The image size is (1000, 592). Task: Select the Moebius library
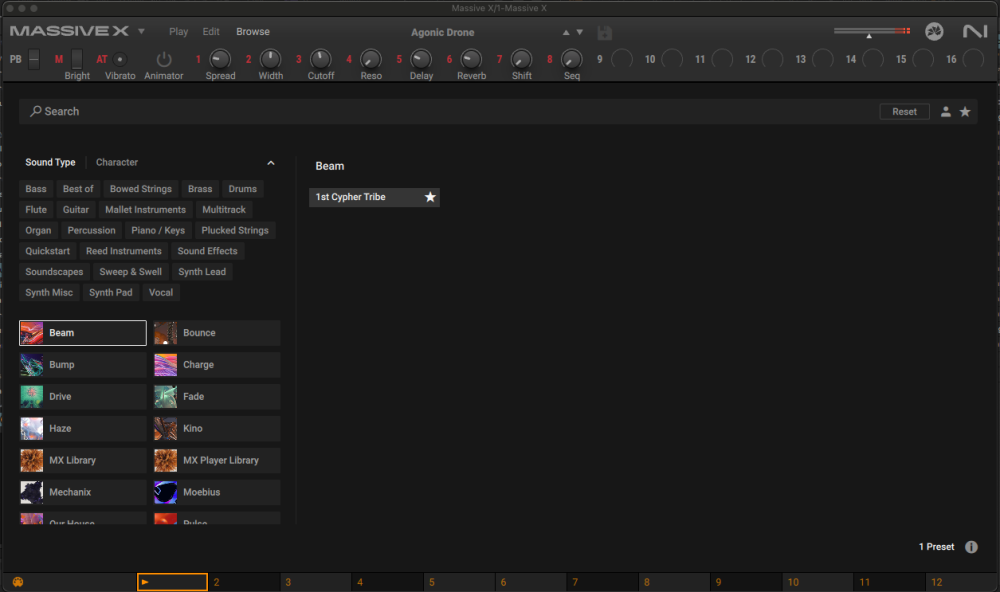point(217,492)
